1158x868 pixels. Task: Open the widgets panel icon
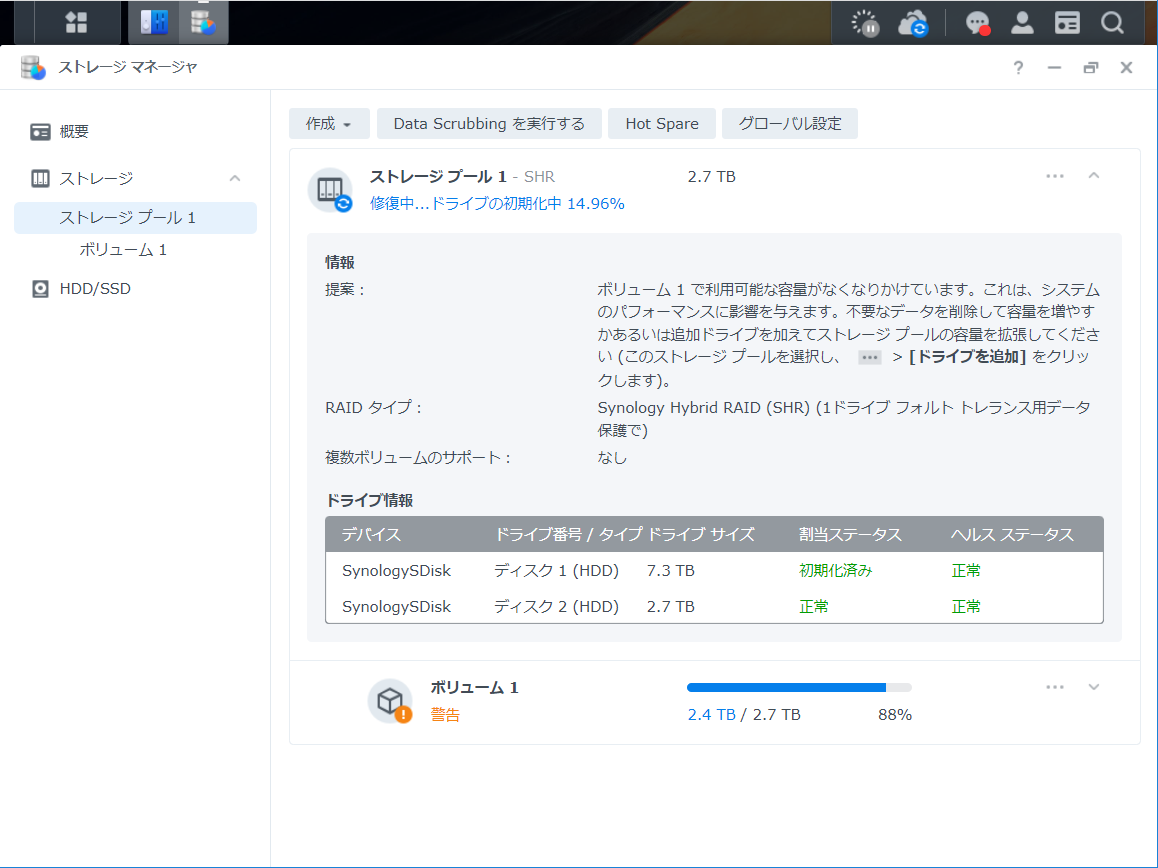tap(1067, 23)
